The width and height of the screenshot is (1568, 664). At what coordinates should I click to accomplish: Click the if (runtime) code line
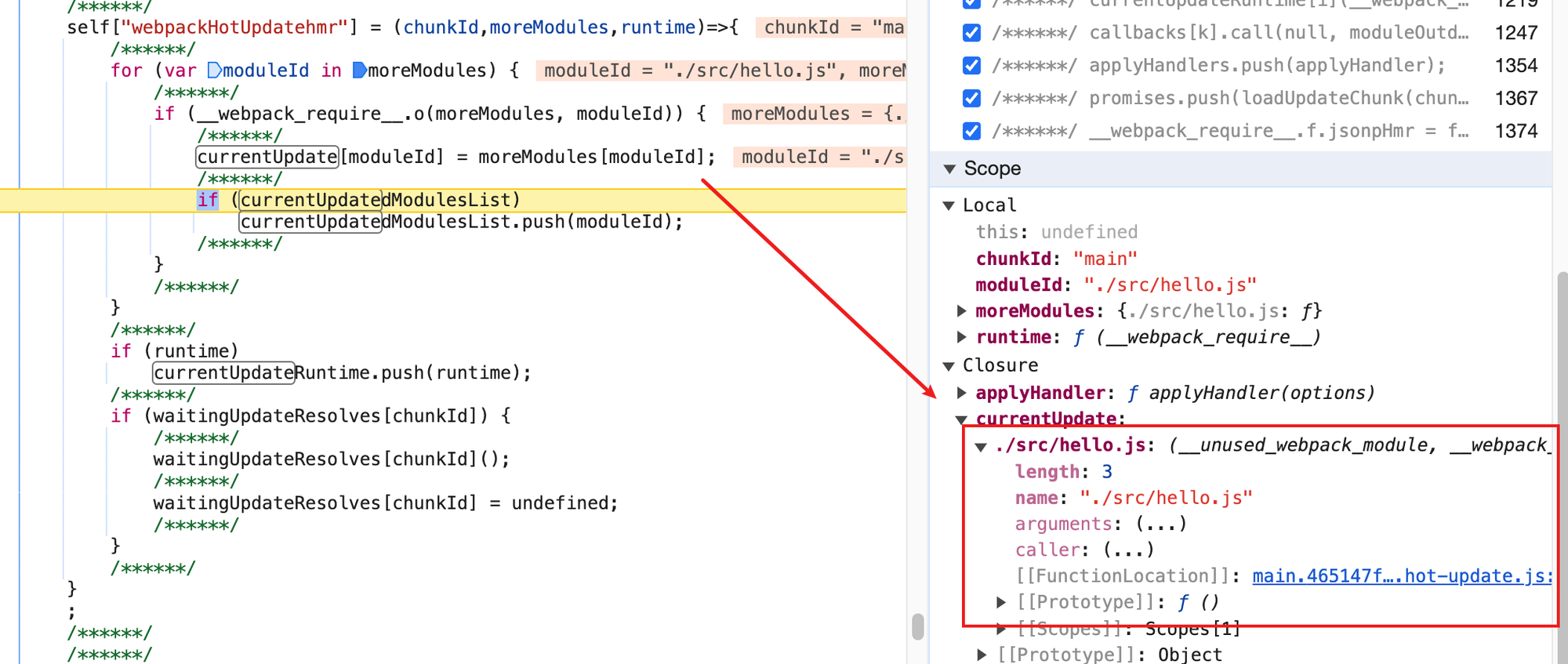[174, 351]
